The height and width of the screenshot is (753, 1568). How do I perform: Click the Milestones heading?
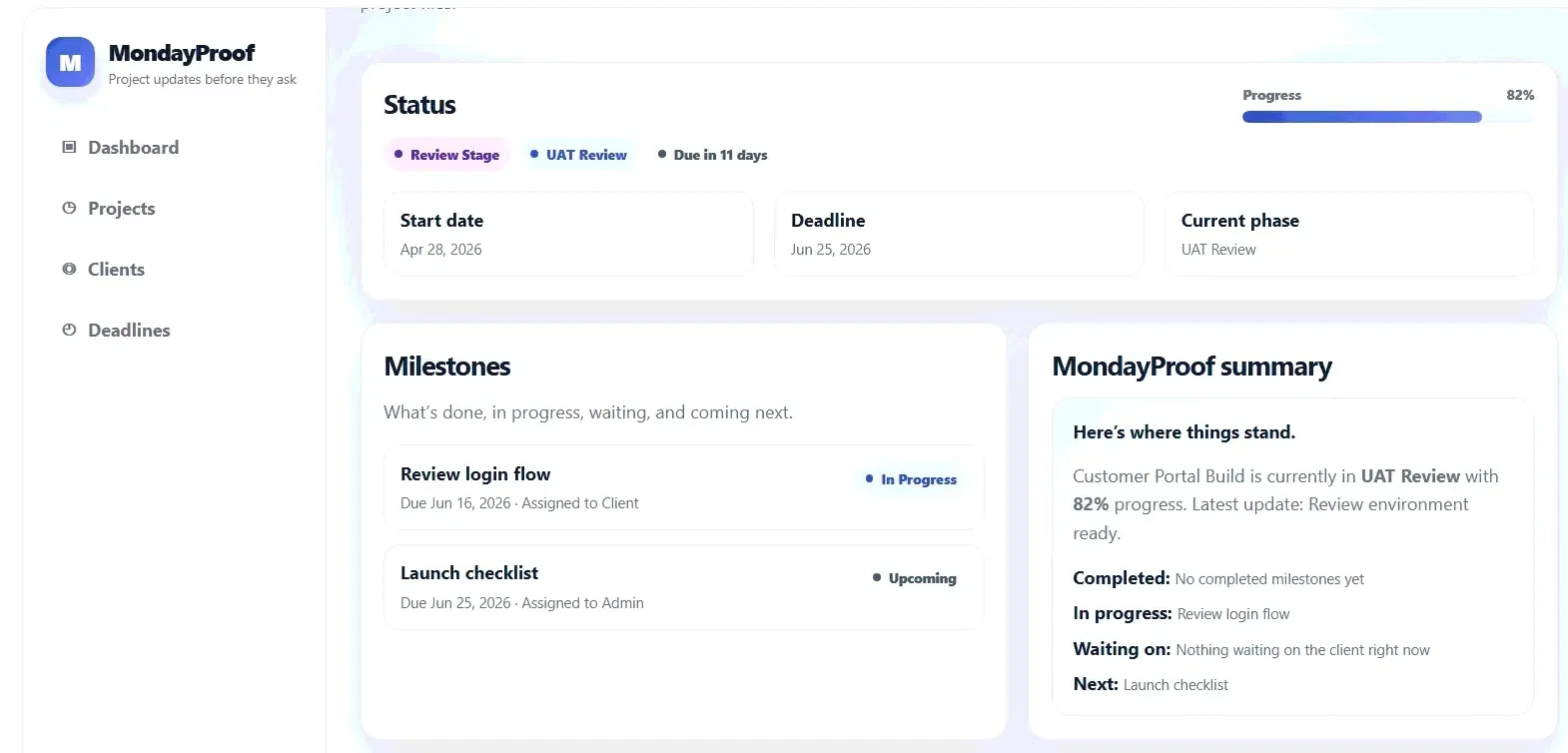[x=447, y=367]
